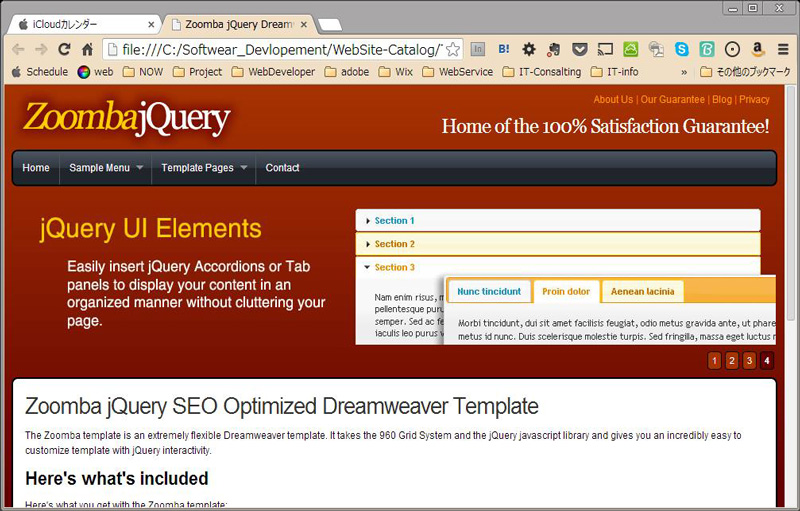Screen dimensions: 800x511
Task: Expand accordion Section 1
Action: (558, 220)
